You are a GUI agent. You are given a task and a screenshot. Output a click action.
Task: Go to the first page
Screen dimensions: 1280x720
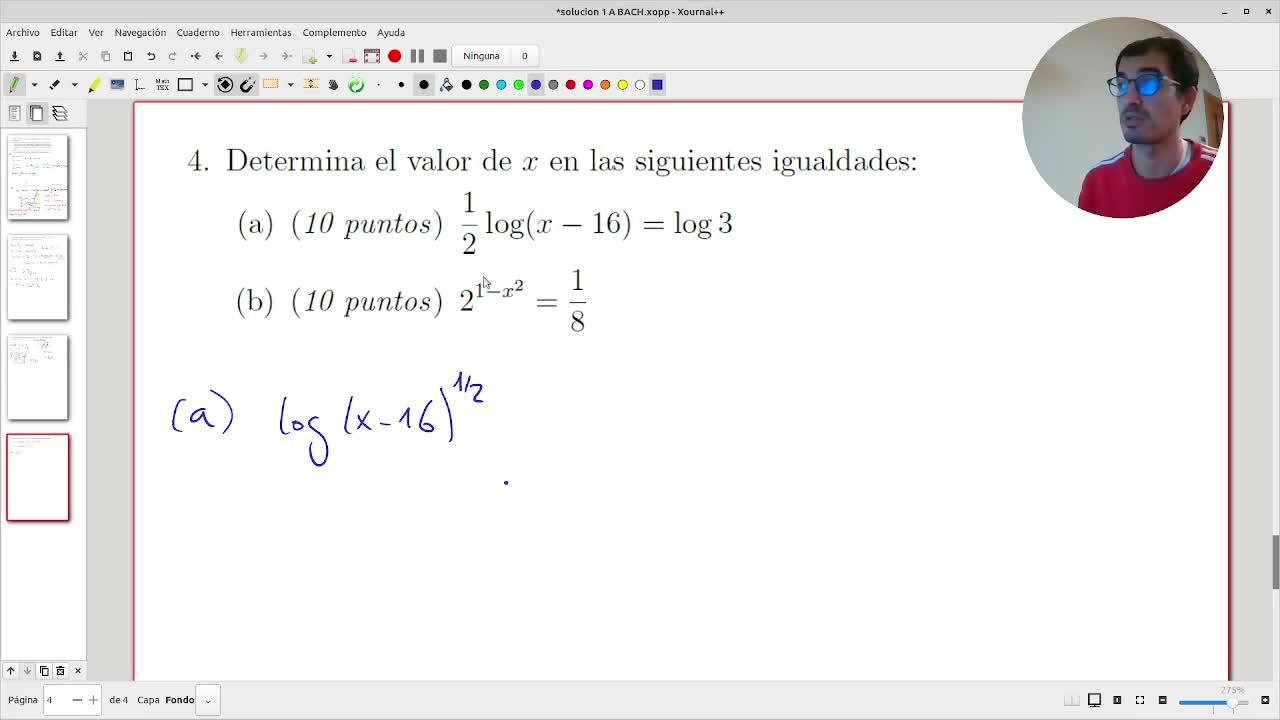196,56
